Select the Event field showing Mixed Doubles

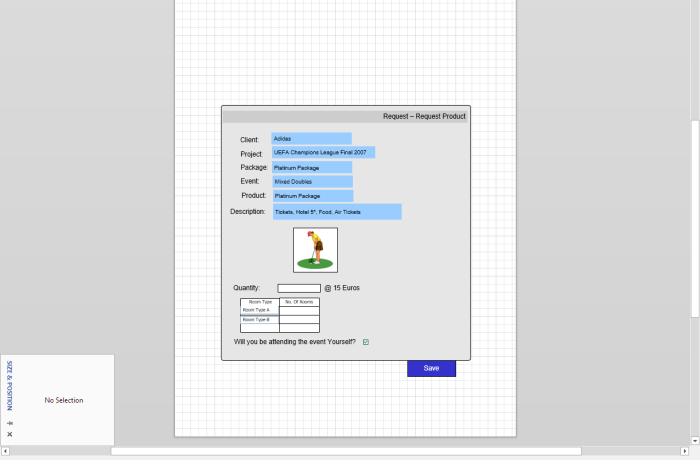click(x=312, y=182)
